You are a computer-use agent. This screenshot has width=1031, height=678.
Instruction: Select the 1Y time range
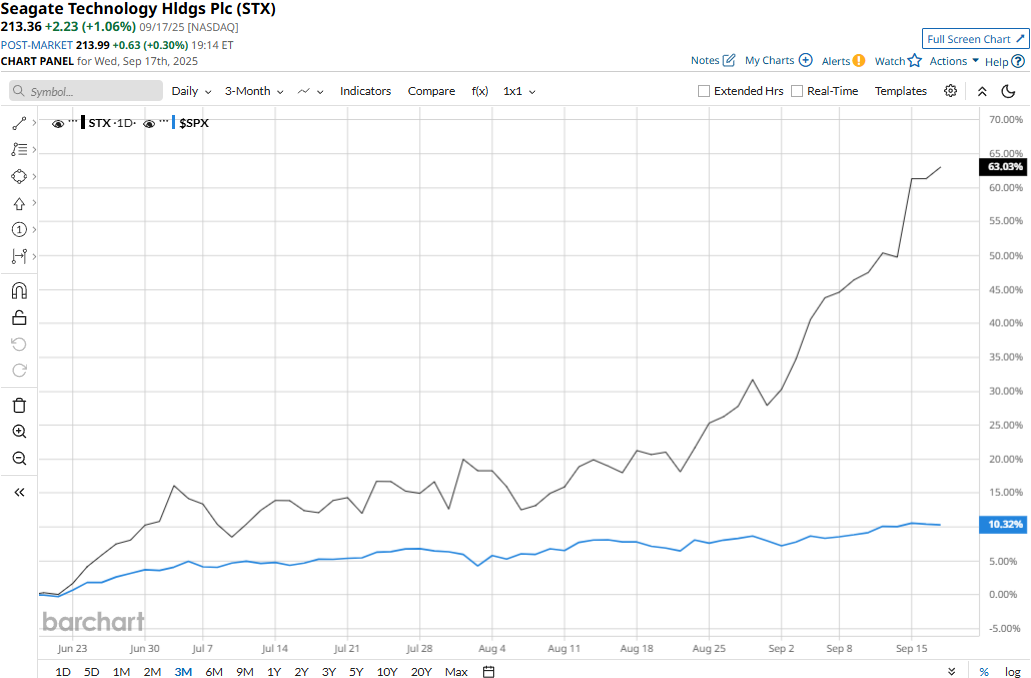274,671
